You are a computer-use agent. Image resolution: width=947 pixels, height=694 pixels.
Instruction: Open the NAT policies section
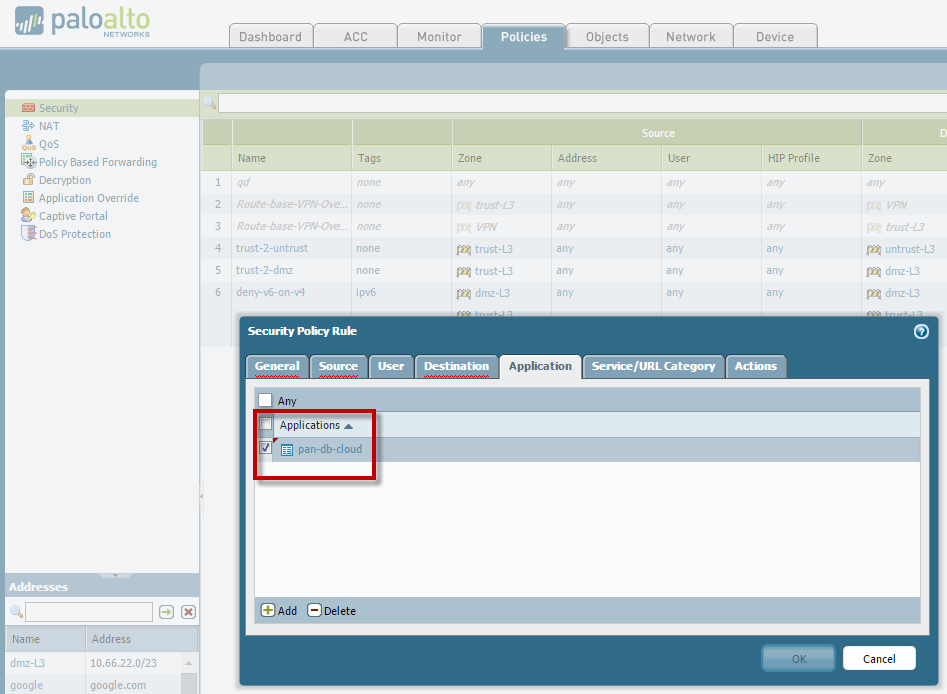click(44, 125)
